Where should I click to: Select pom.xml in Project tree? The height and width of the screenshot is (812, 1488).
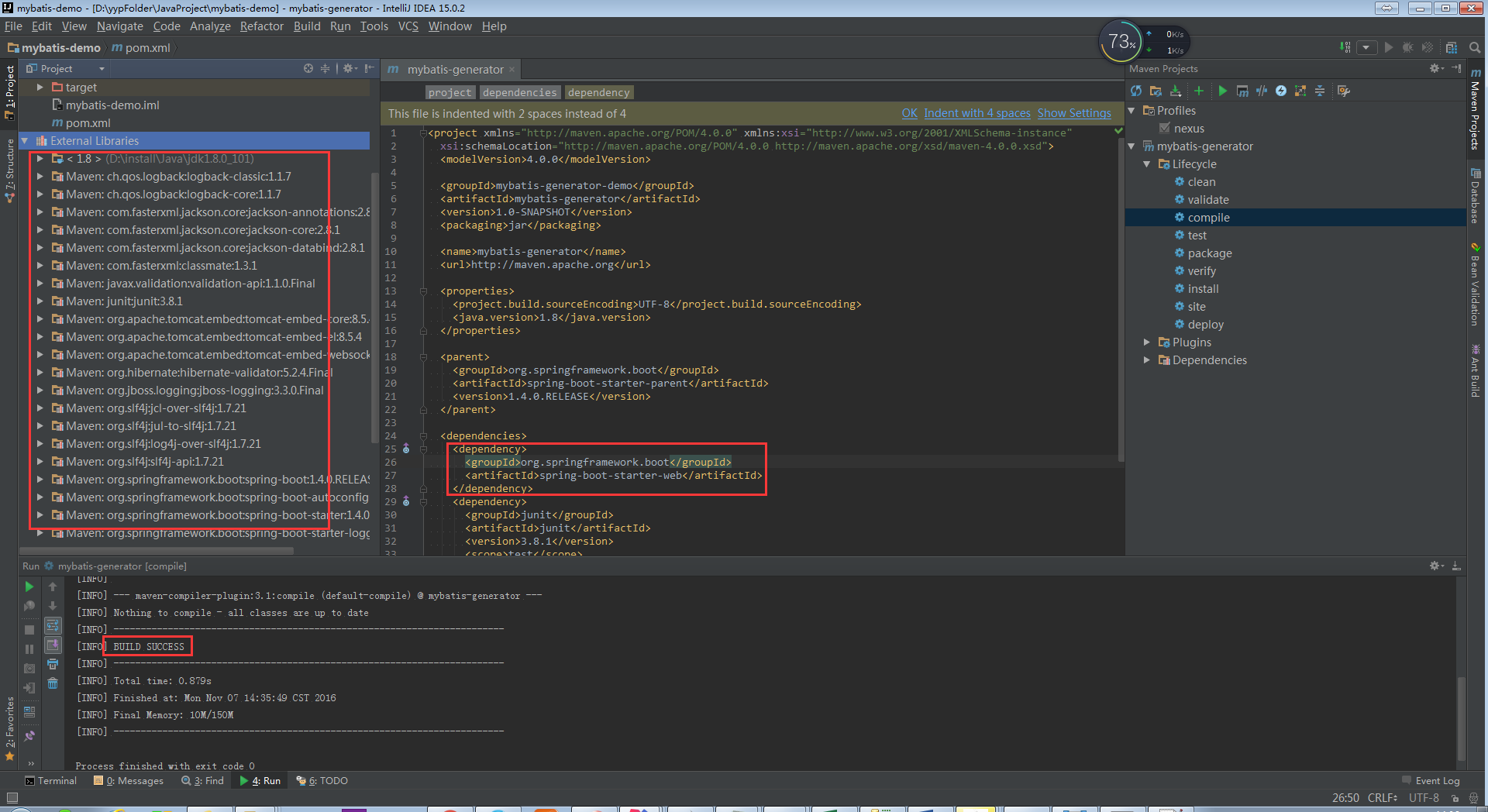(x=88, y=123)
